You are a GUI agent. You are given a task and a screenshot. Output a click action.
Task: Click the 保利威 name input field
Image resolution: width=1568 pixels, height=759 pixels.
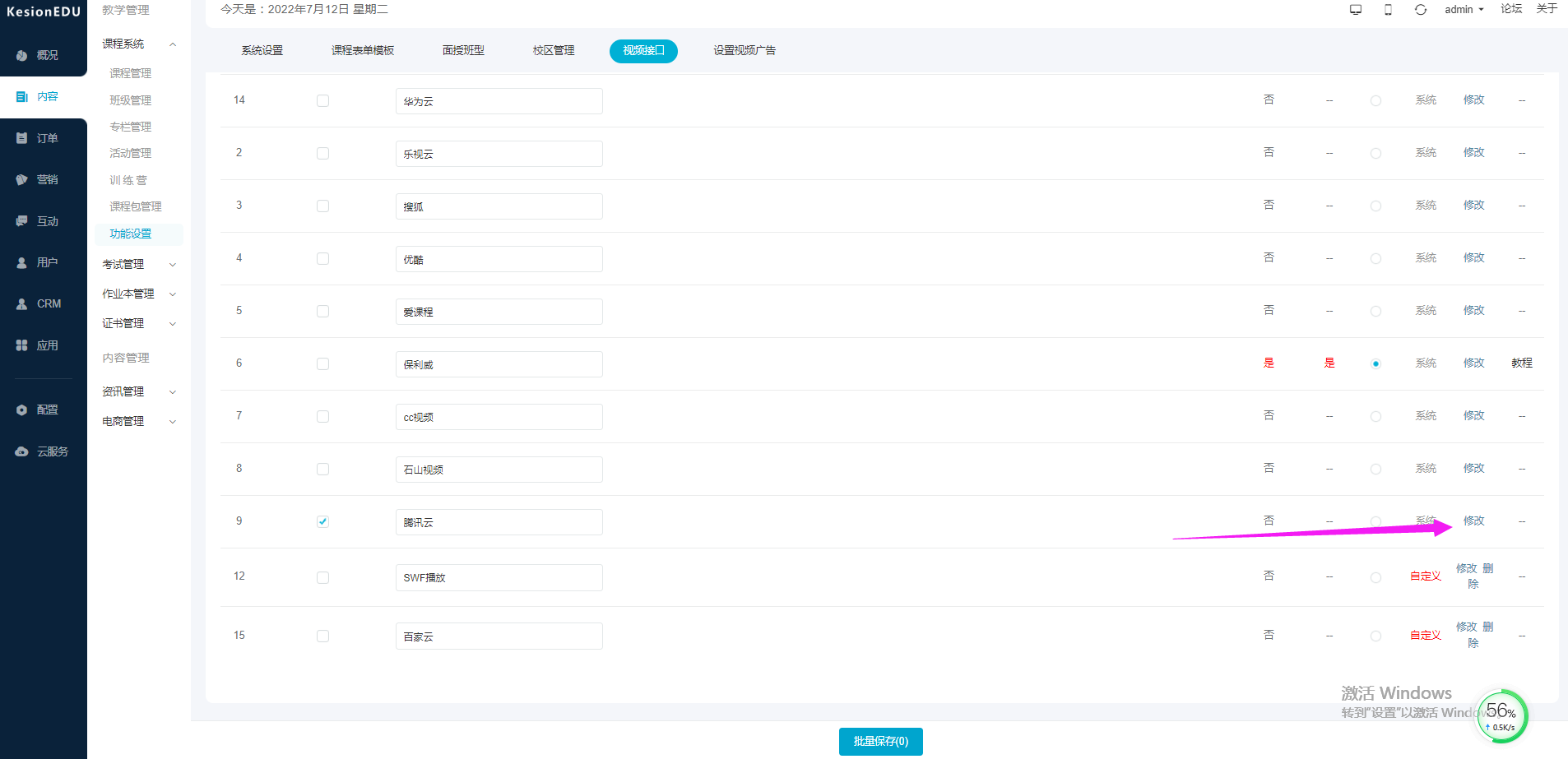499,364
